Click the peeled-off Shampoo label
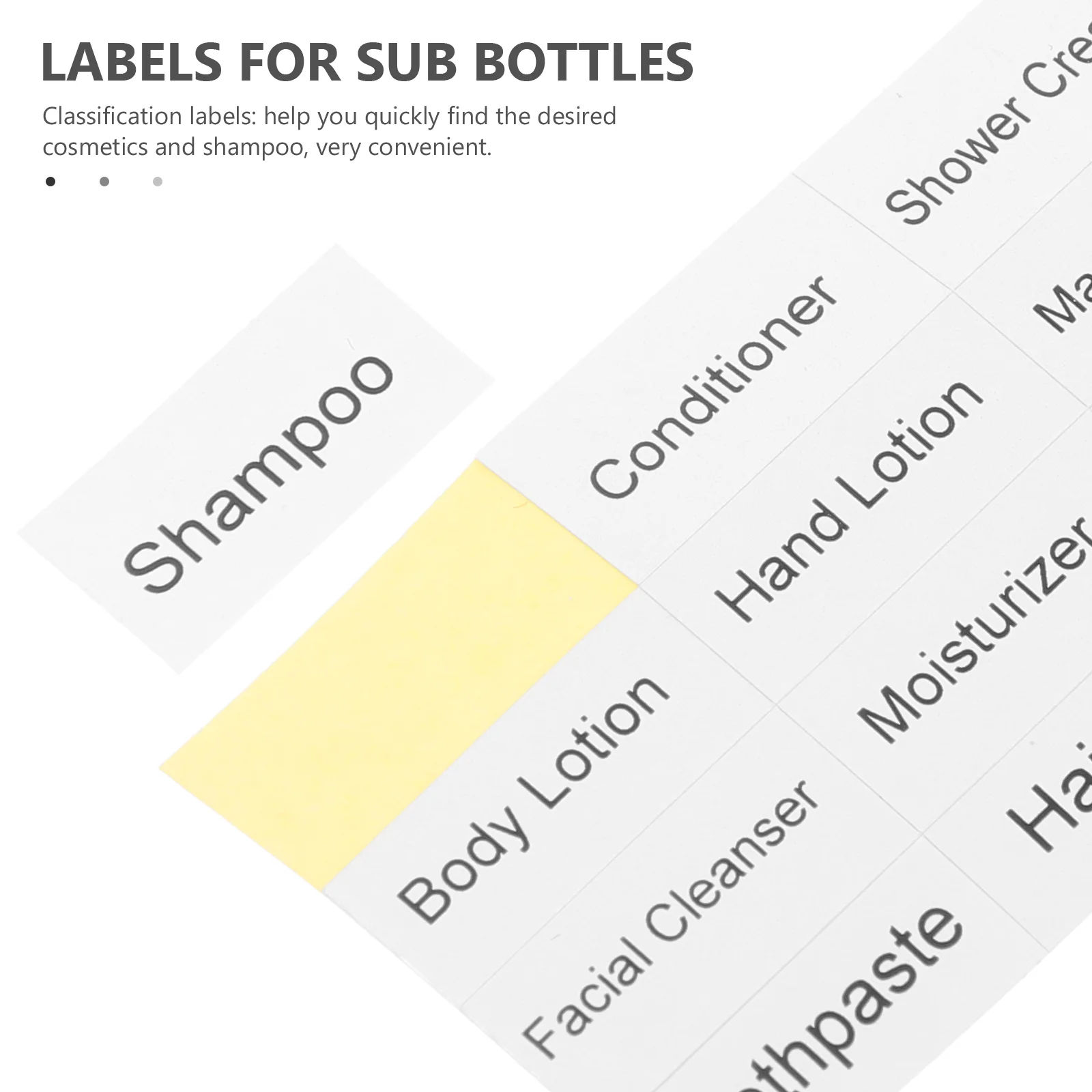Viewport: 1092px width, 1092px height. pos(258,472)
